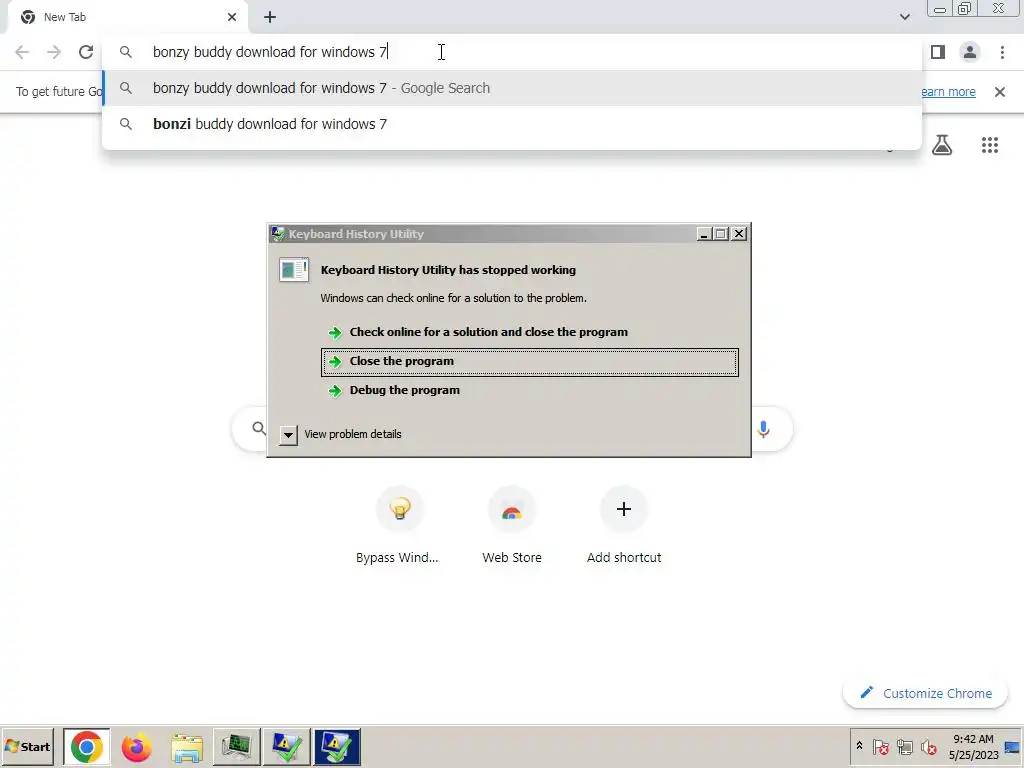This screenshot has height=768, width=1024.
Task: Open a new tab with the plus button
Action: [x=270, y=18]
